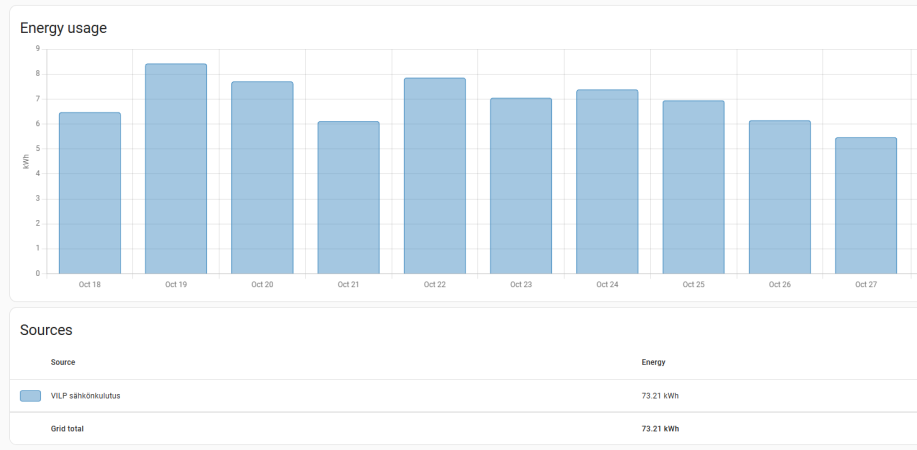Select the Oct 23 energy bar
This screenshot has height=450, width=917.
click(521, 186)
